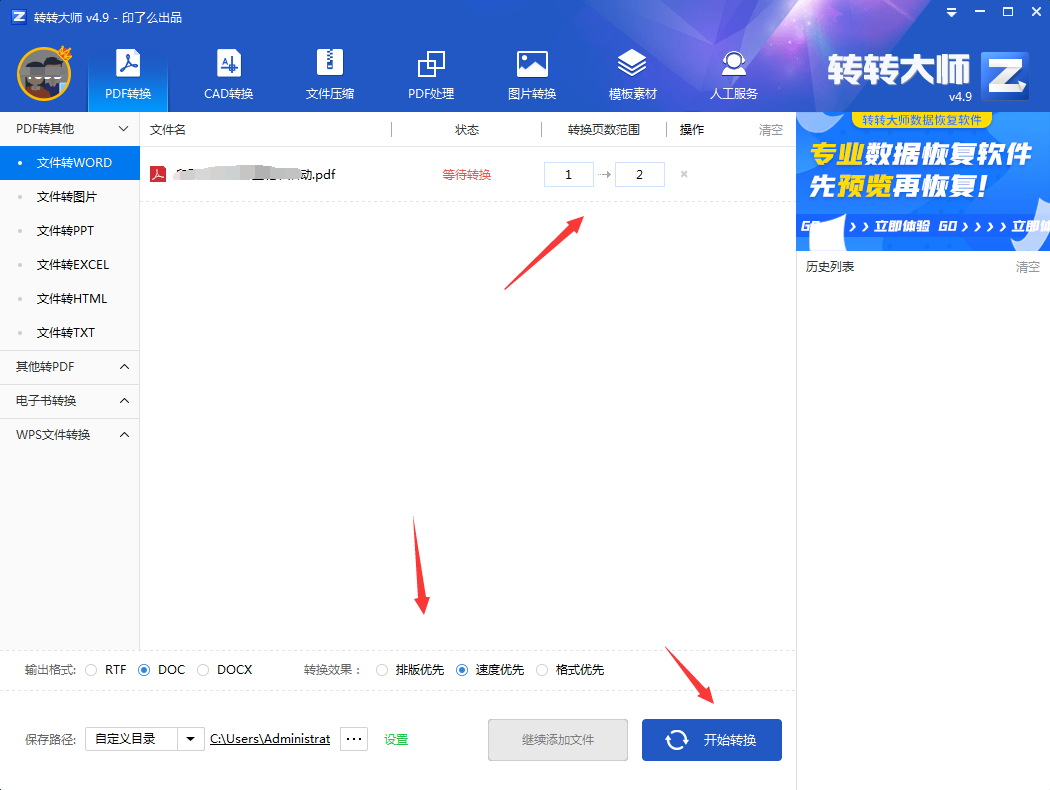
Task: Click the 历史列表 heading
Action: [x=830, y=267]
